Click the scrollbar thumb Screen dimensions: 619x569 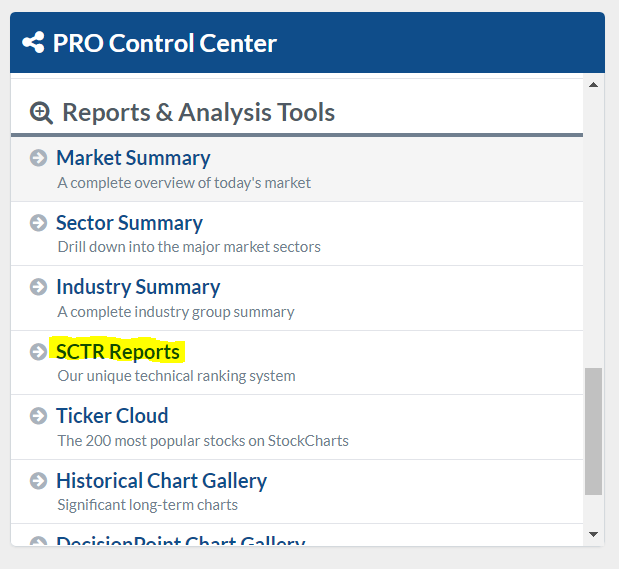[x=593, y=430]
